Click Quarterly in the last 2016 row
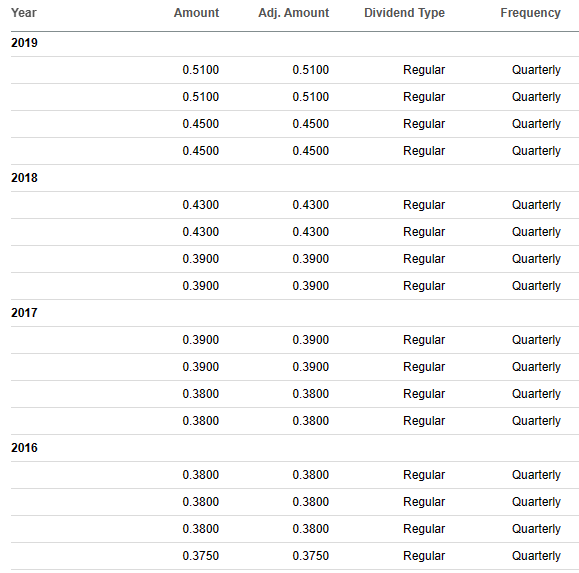579x573 pixels. 536,556
